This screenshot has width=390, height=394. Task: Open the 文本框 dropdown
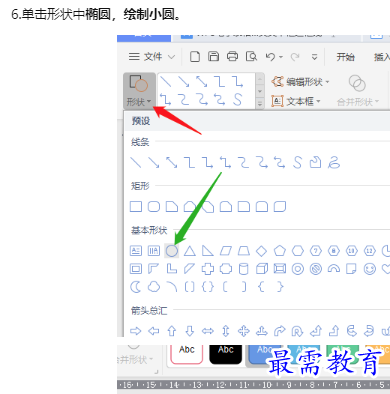(296, 101)
